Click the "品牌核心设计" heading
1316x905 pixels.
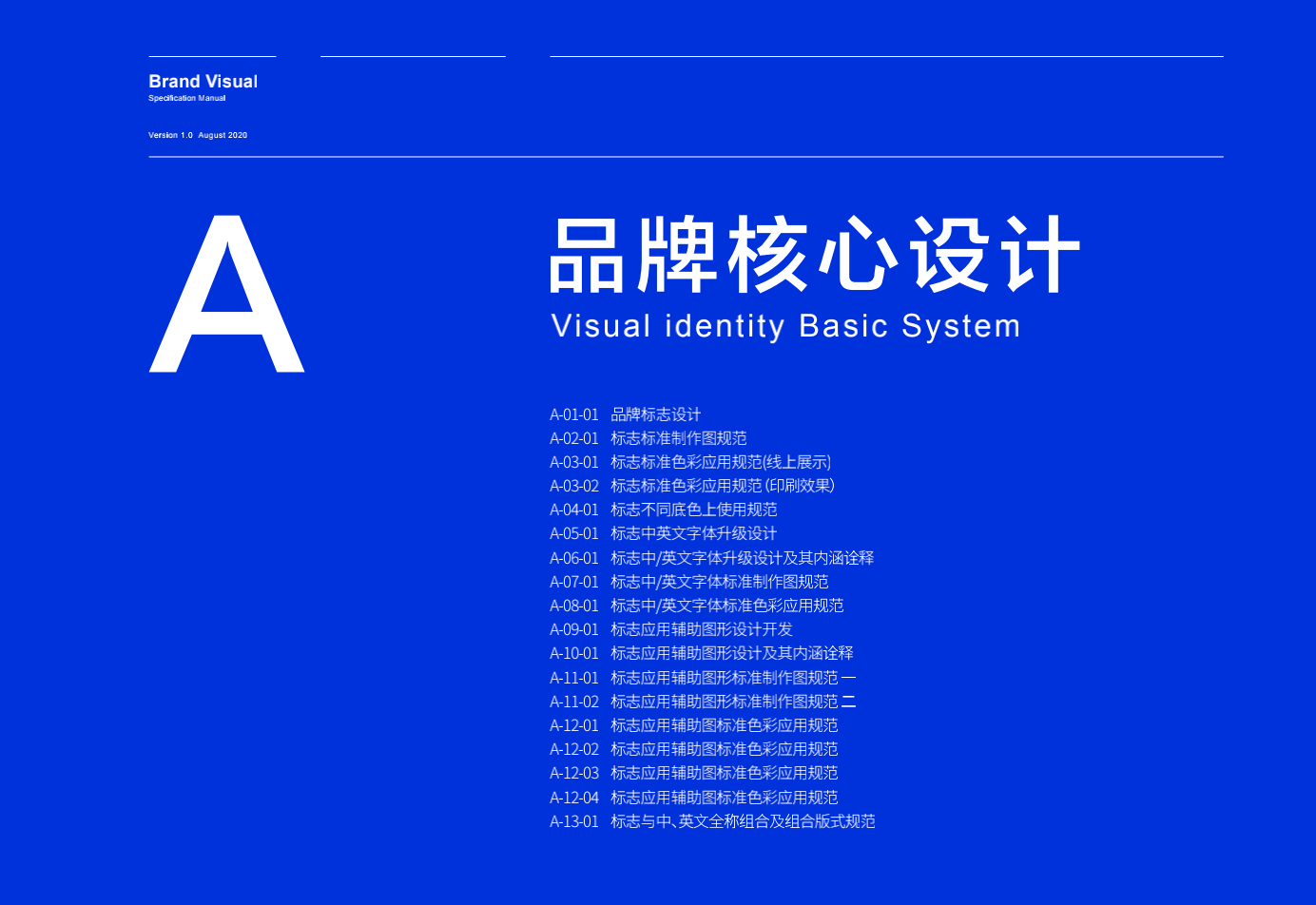coord(815,255)
